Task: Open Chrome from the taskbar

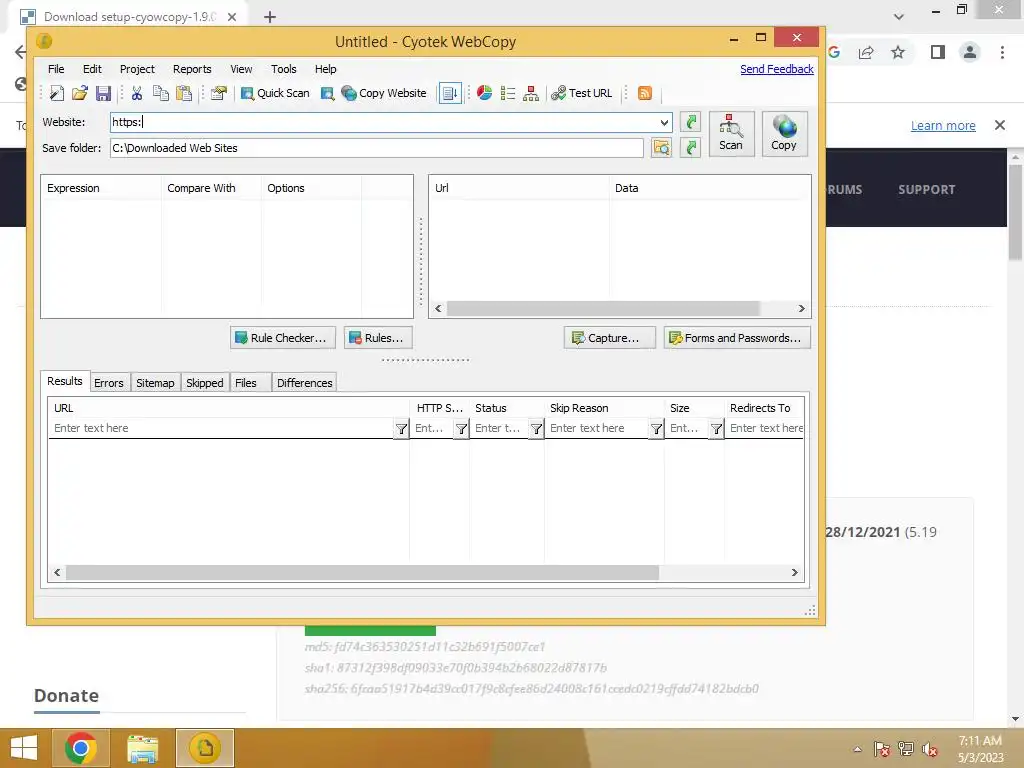Action: coord(81,748)
